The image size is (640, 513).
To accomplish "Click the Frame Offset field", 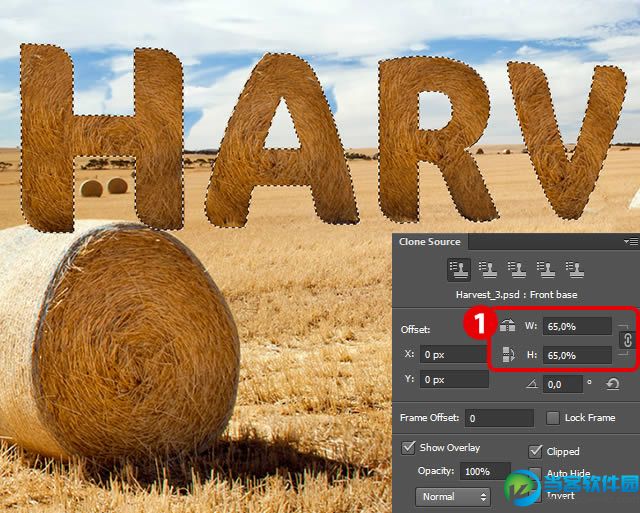I will [x=499, y=418].
